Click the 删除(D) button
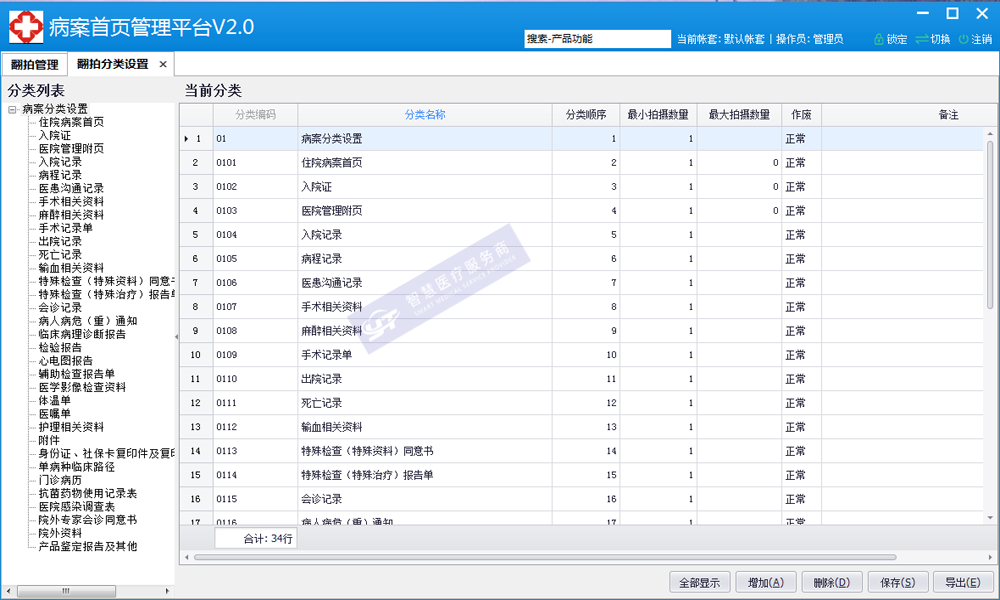Screen dimensions: 1000x600 831,582
